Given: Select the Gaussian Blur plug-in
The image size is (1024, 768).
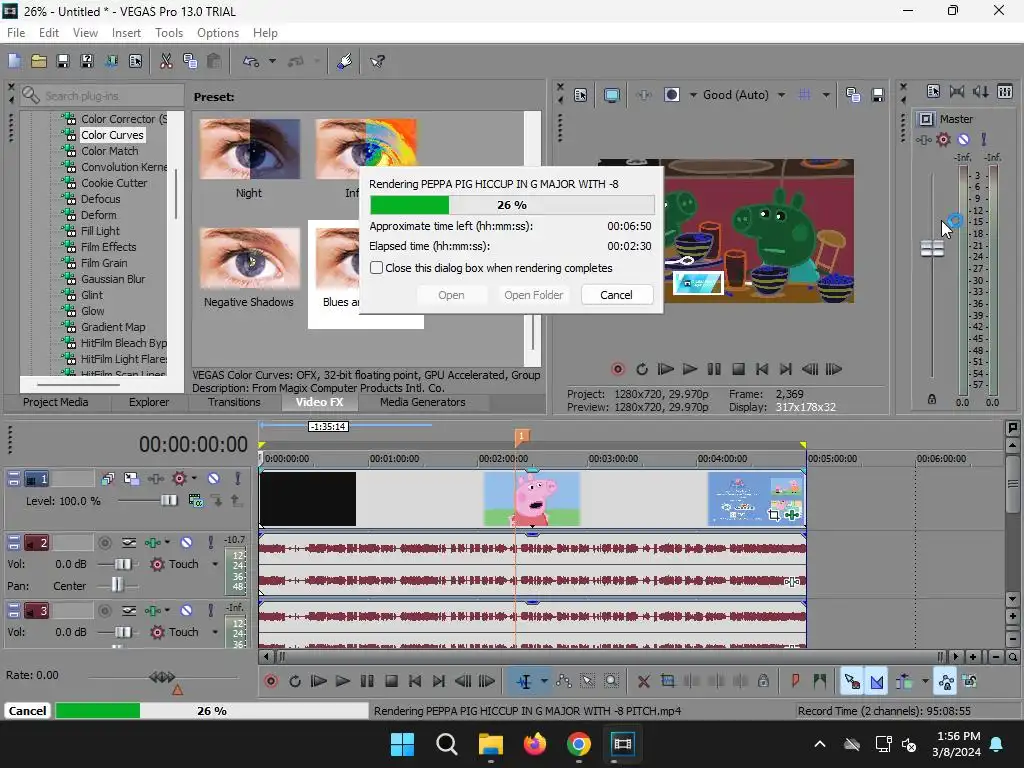Looking at the screenshot, I should point(113,279).
